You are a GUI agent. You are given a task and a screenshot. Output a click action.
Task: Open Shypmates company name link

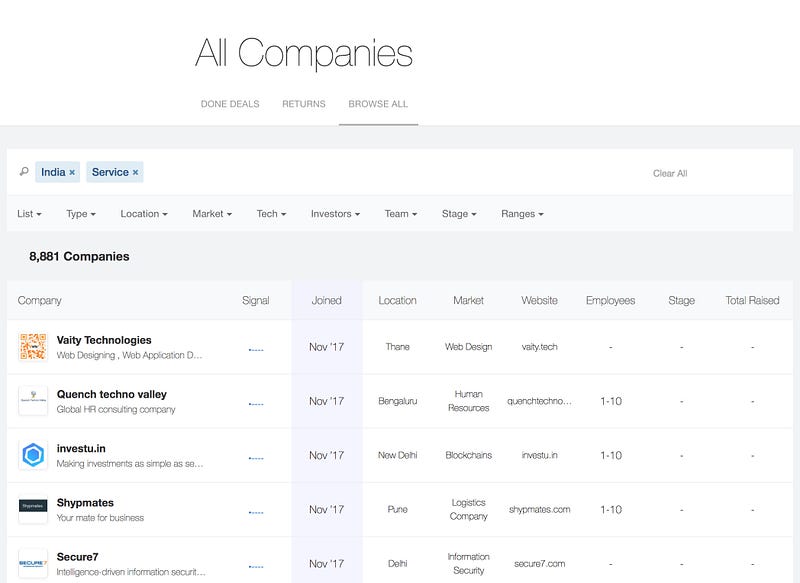coord(85,502)
